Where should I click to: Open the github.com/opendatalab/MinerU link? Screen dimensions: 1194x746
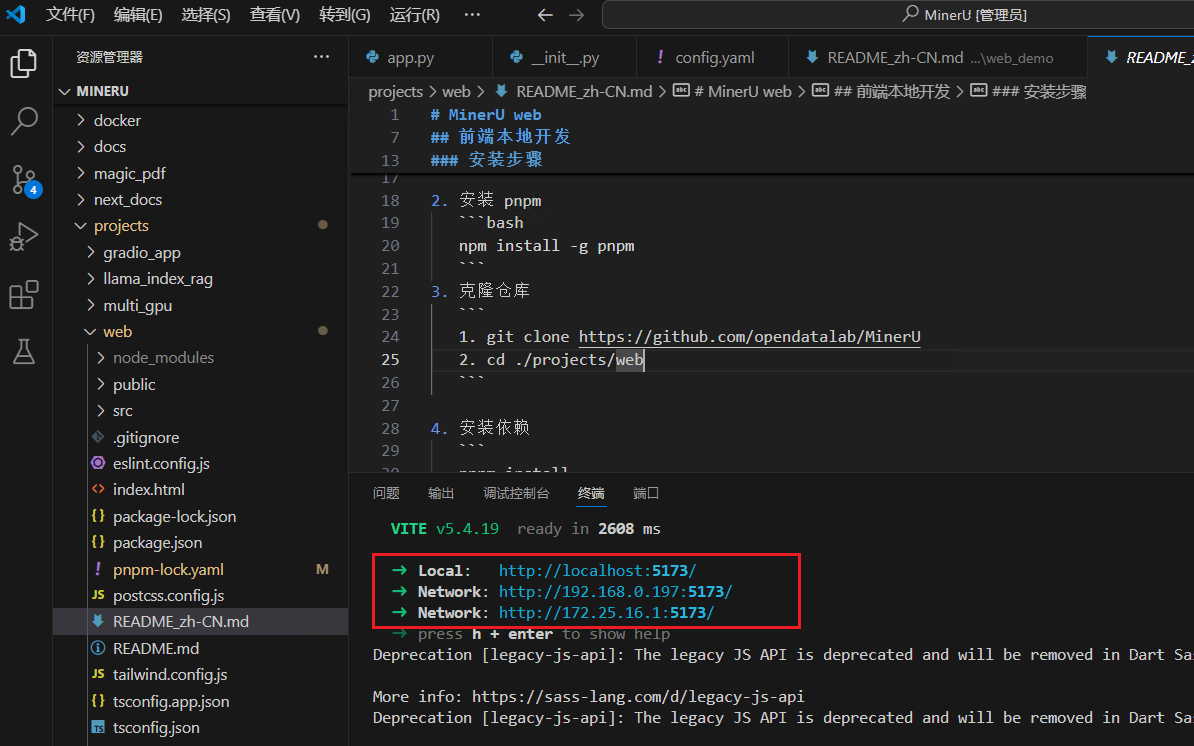tap(749, 336)
